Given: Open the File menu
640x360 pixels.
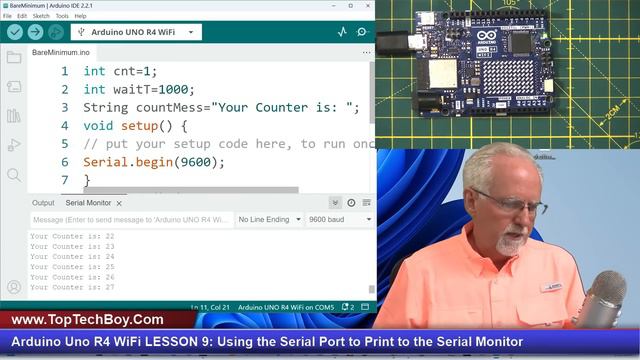Looking at the screenshot, I should click(x=7, y=16).
